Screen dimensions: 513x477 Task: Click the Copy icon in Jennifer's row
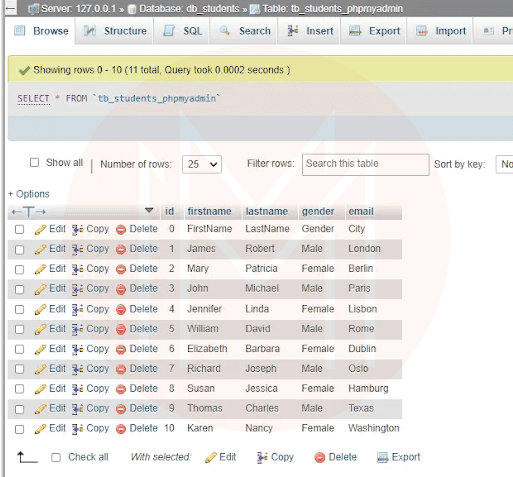78,309
